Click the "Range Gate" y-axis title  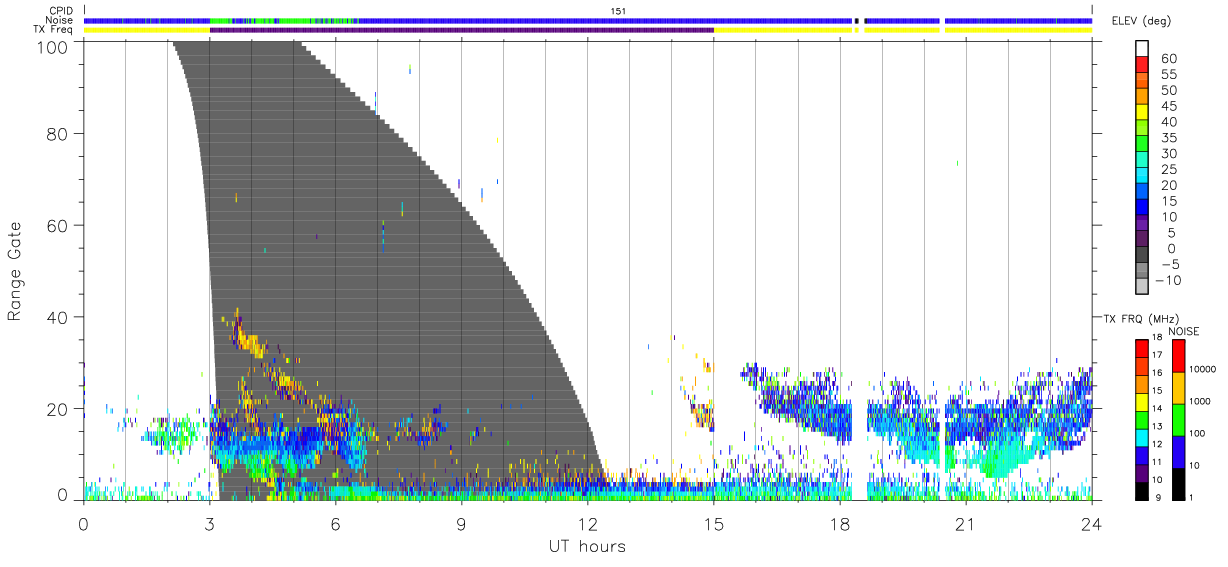(15, 272)
